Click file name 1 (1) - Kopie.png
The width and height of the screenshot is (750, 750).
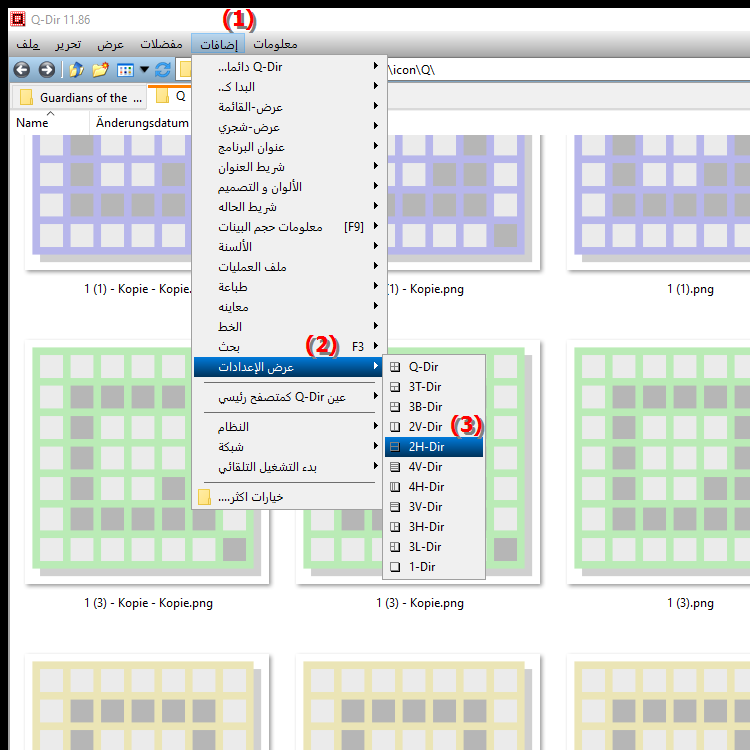coord(426,289)
